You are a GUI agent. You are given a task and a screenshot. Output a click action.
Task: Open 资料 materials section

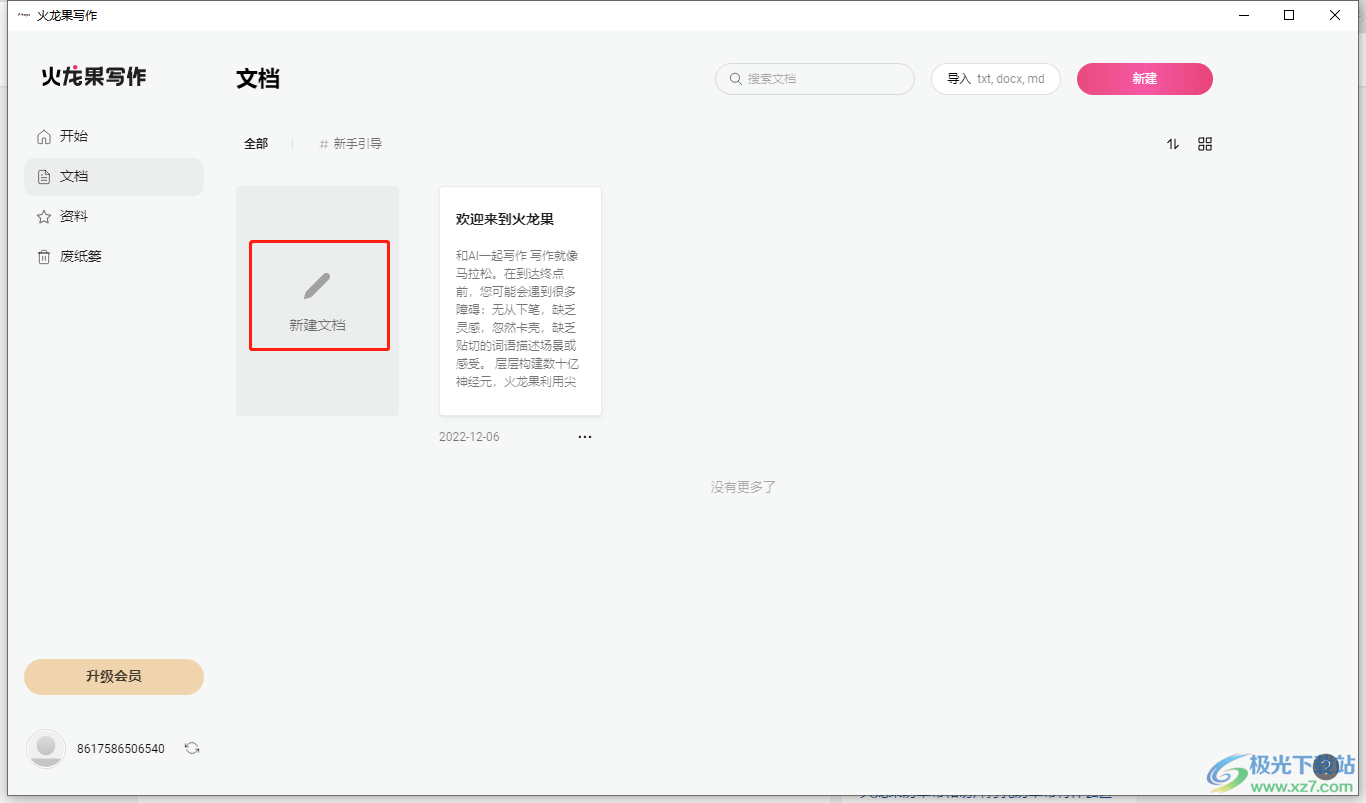click(113, 216)
